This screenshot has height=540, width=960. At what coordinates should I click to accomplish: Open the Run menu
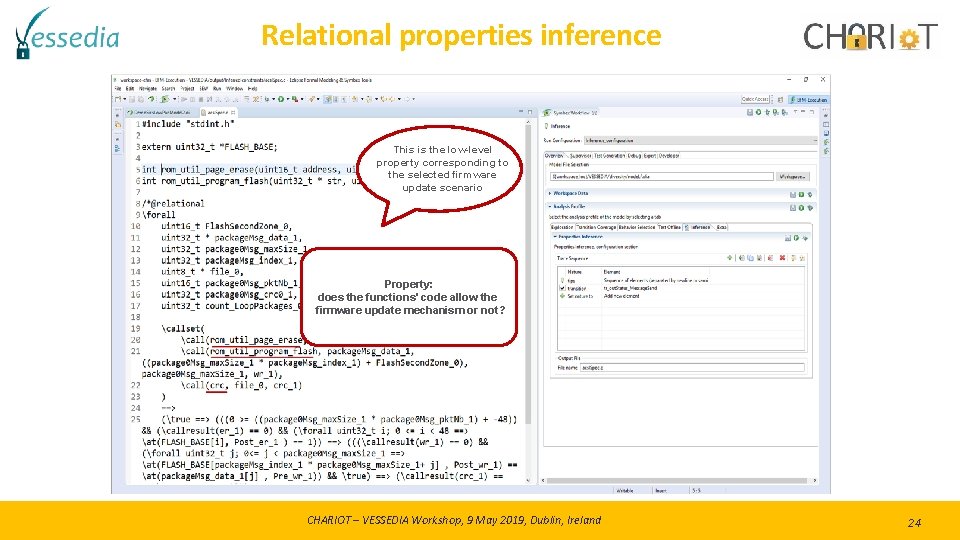(x=217, y=89)
